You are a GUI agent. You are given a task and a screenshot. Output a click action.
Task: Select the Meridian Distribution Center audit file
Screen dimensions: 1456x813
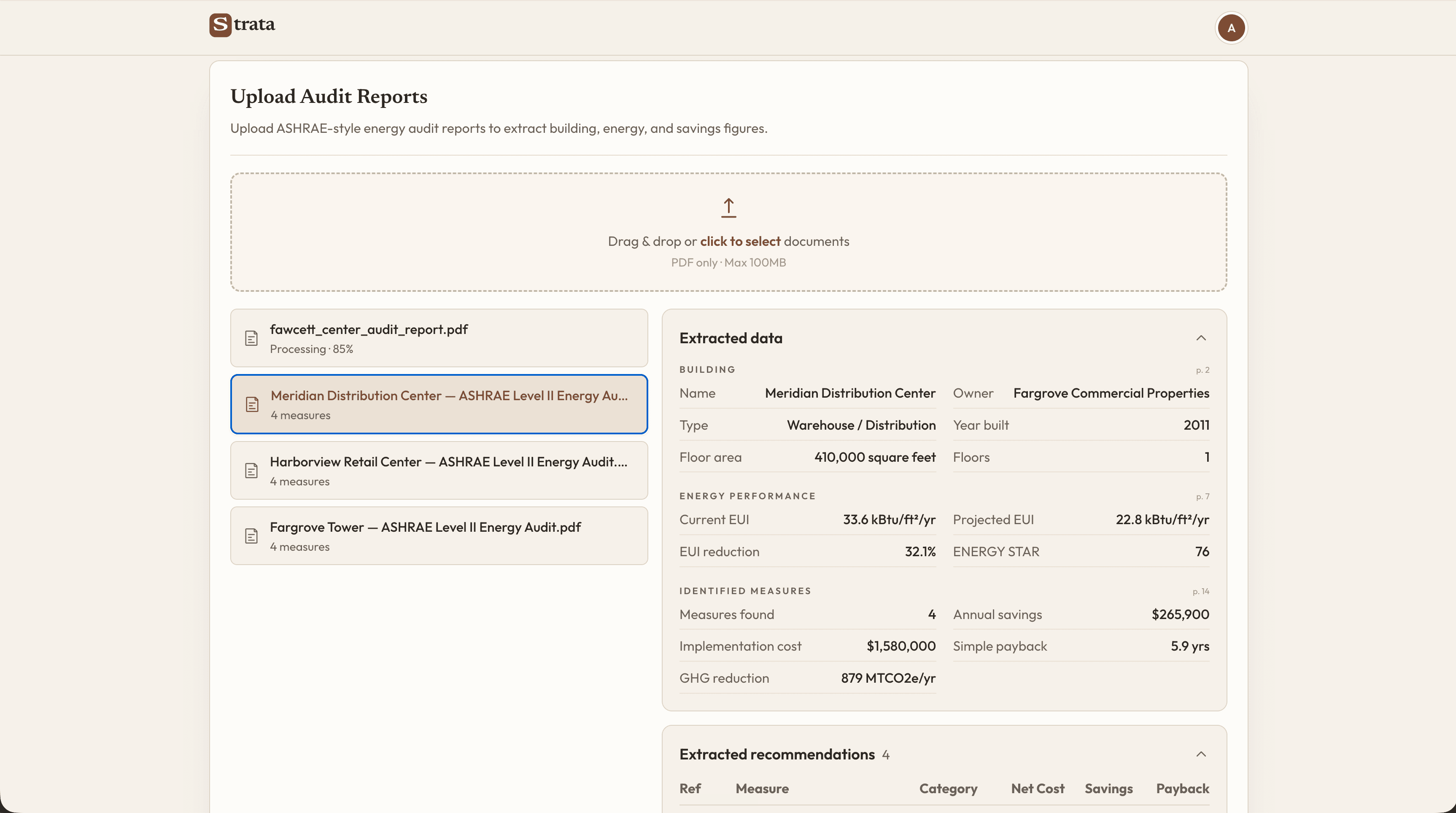coord(439,404)
